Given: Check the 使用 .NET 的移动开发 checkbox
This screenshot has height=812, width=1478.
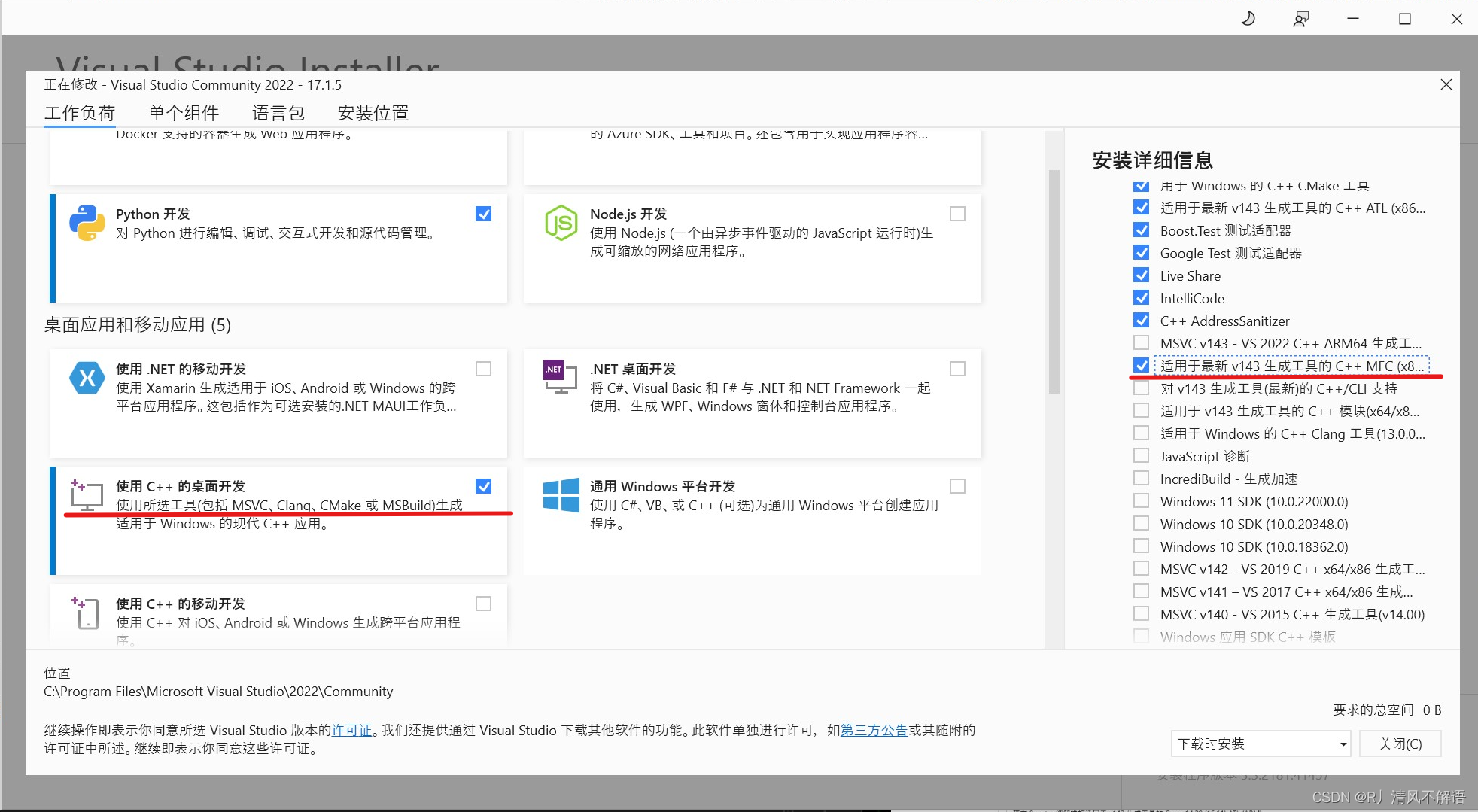Looking at the screenshot, I should pyautogui.click(x=484, y=369).
